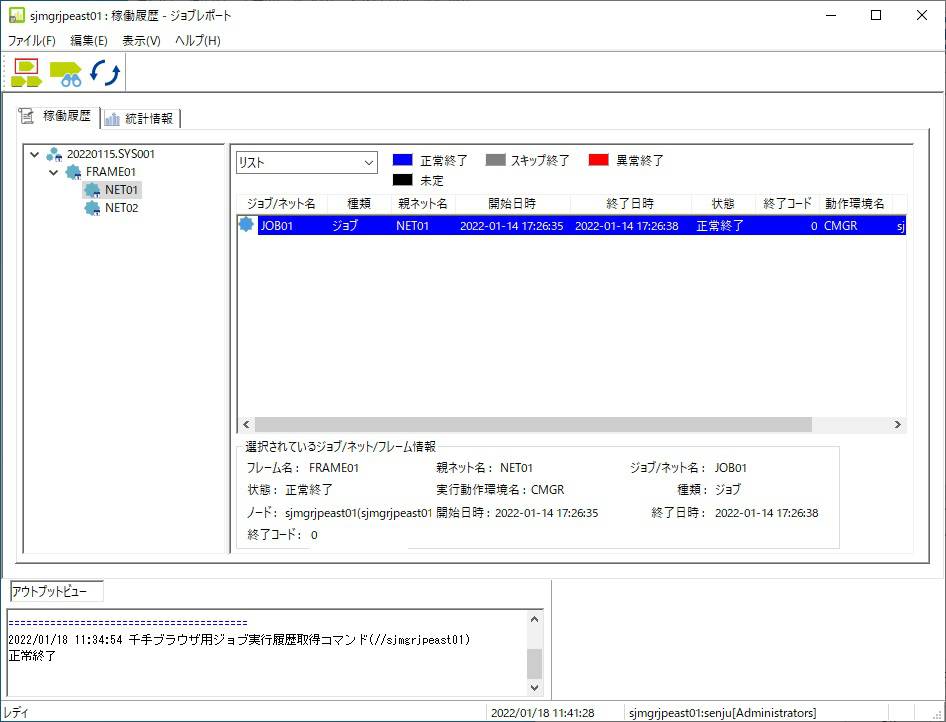Click the 2022/01/18 11:41:28 status bar time
This screenshot has width=946, height=722.
point(542,713)
